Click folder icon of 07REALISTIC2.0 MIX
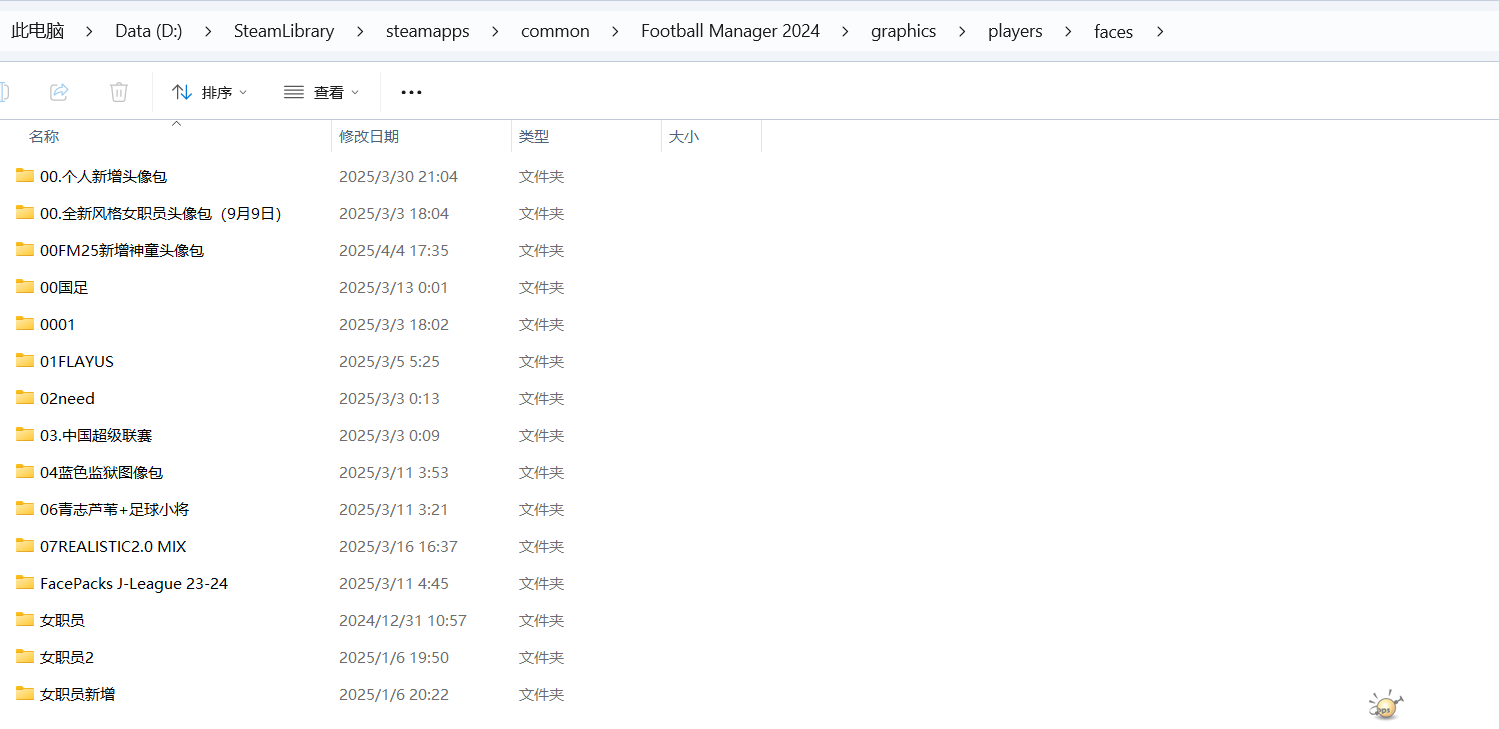The image size is (1499, 729). [25, 546]
